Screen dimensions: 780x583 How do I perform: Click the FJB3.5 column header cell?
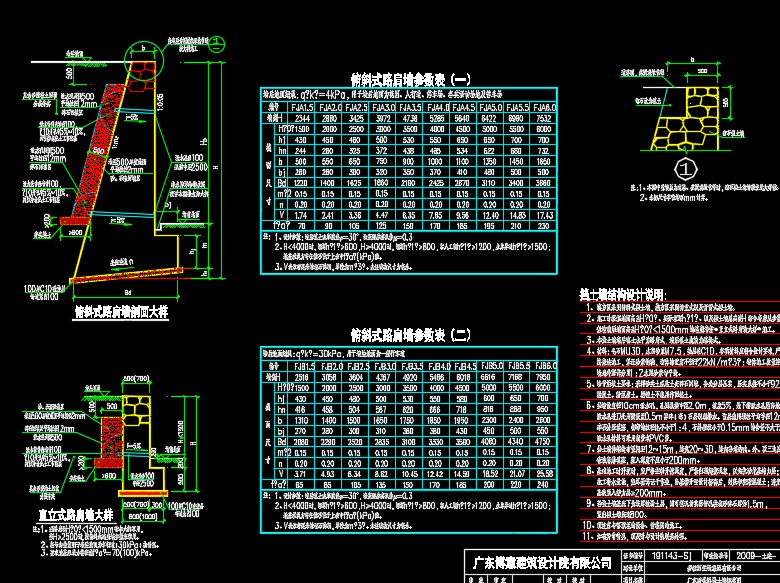pos(410,367)
